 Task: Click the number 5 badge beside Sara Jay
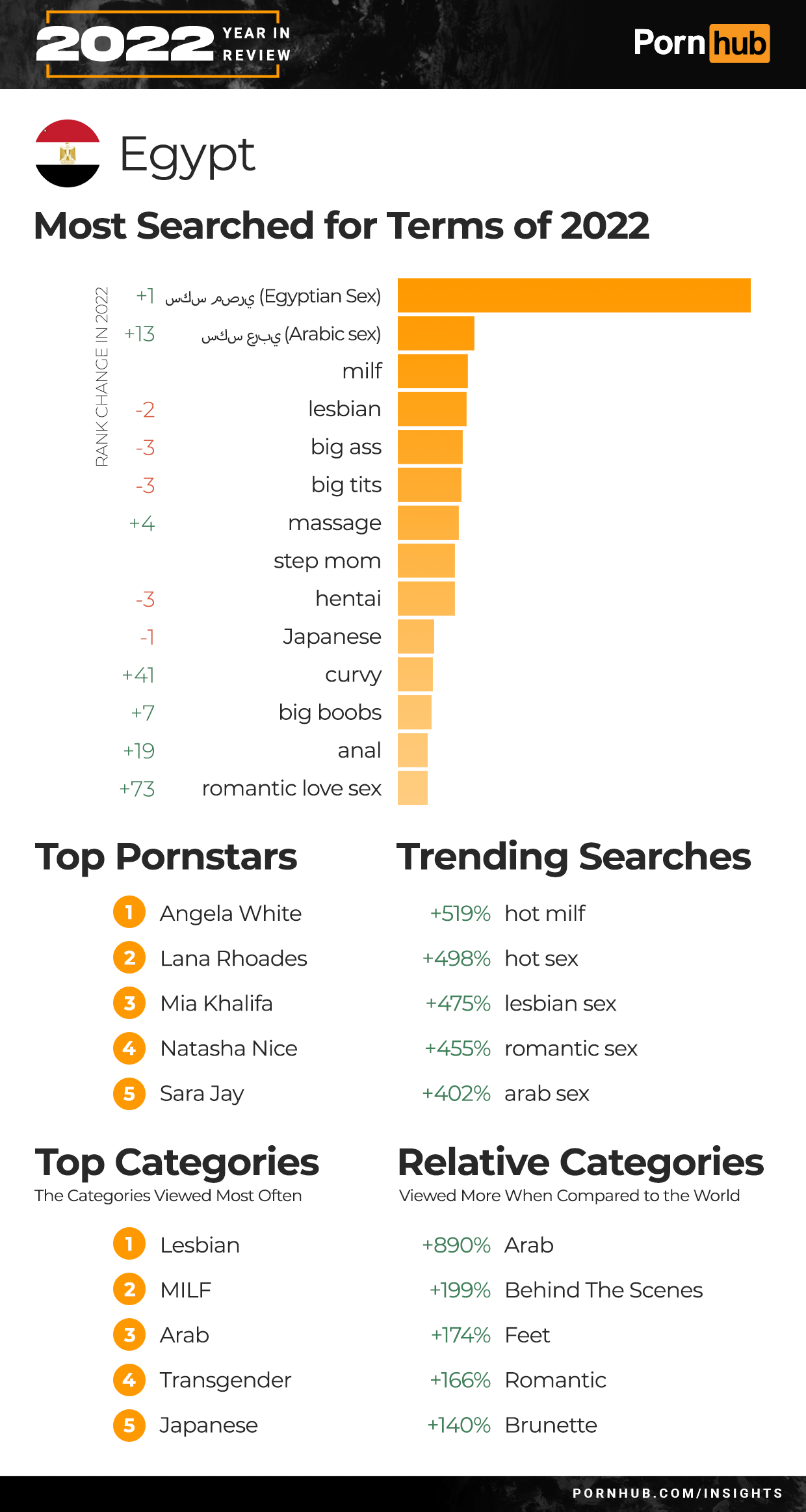pyautogui.click(x=129, y=1093)
